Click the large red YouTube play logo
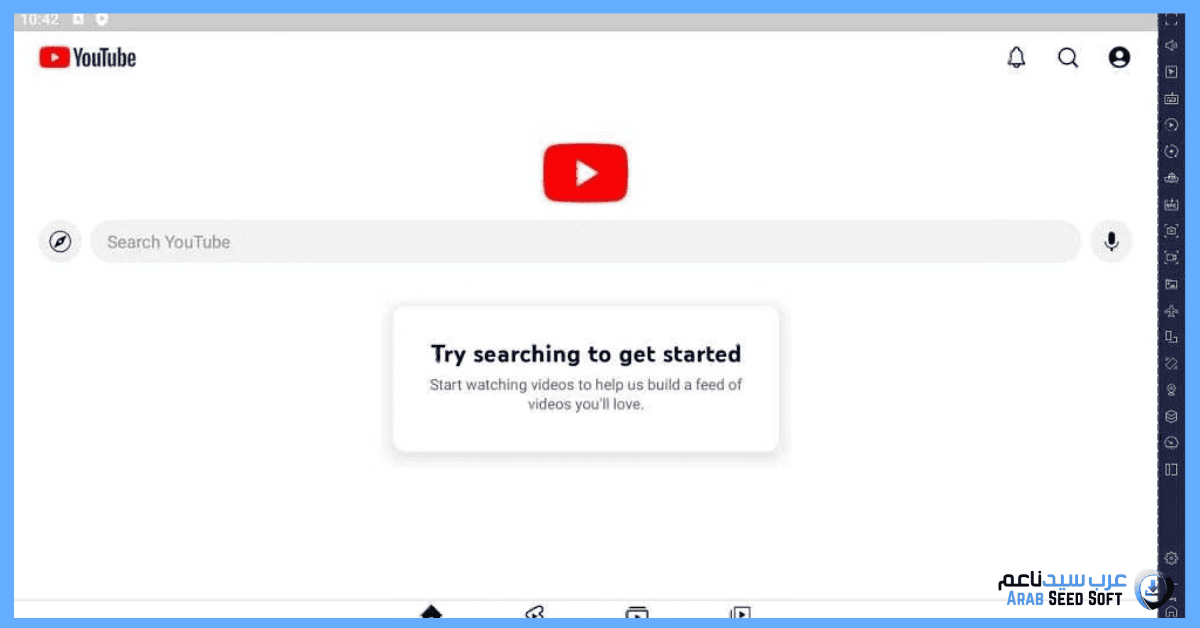1200x628 pixels. [x=585, y=173]
